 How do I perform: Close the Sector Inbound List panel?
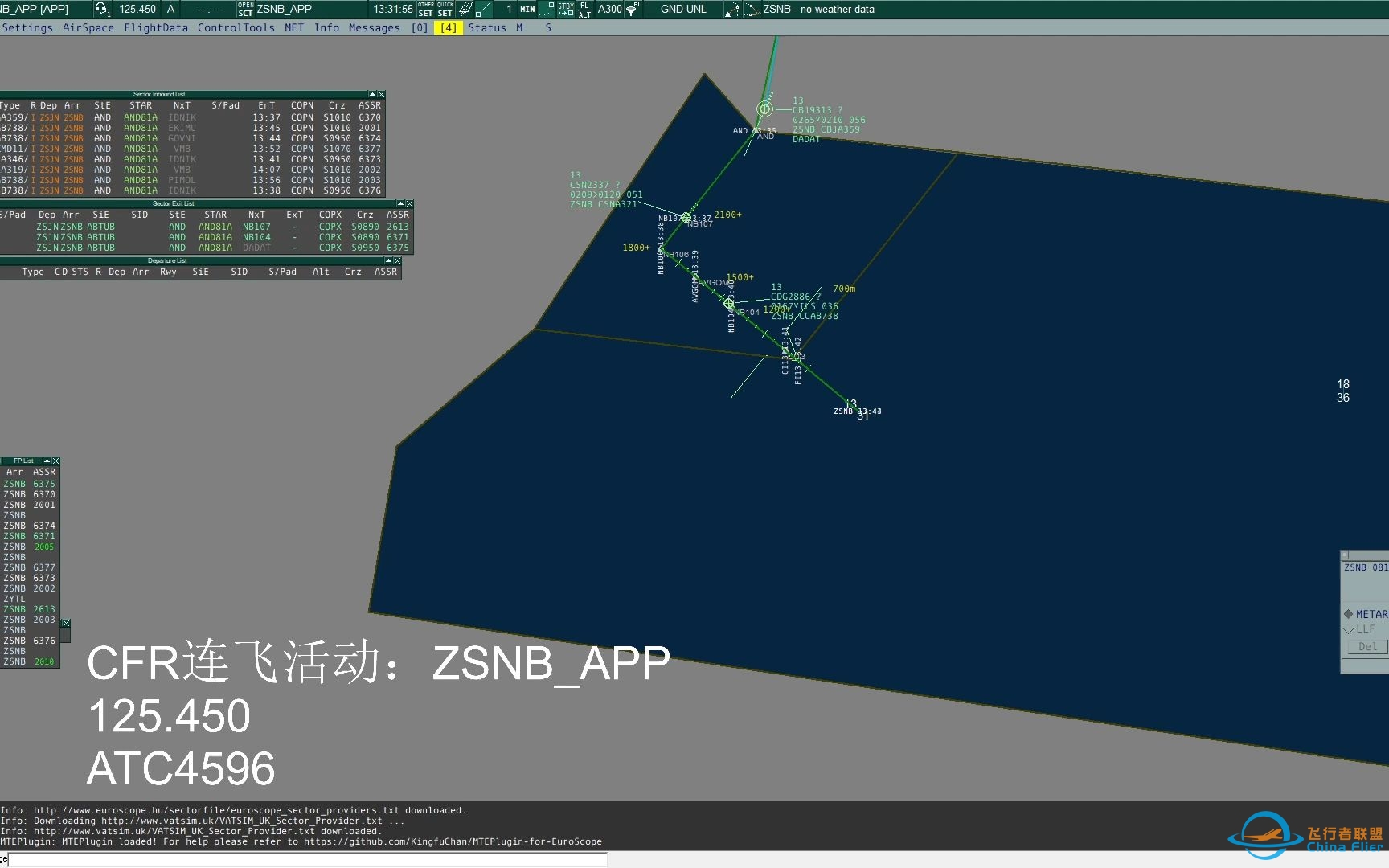(381, 95)
